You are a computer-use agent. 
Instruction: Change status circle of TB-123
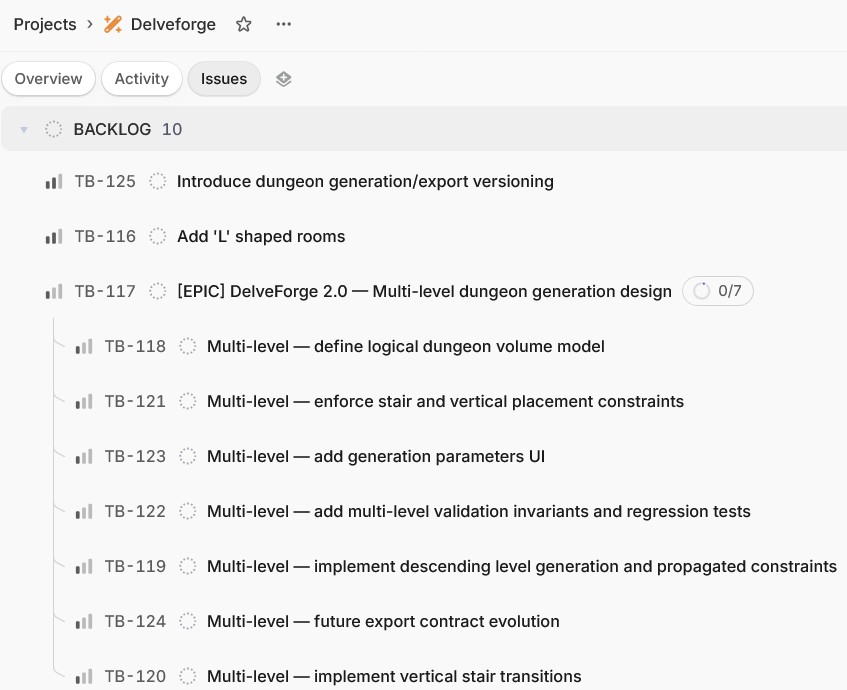(188, 457)
